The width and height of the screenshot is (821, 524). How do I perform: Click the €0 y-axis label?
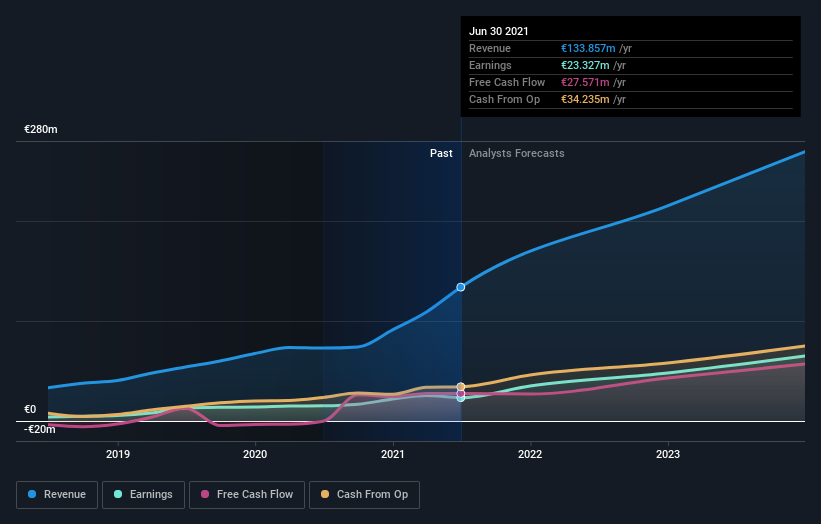point(30,409)
